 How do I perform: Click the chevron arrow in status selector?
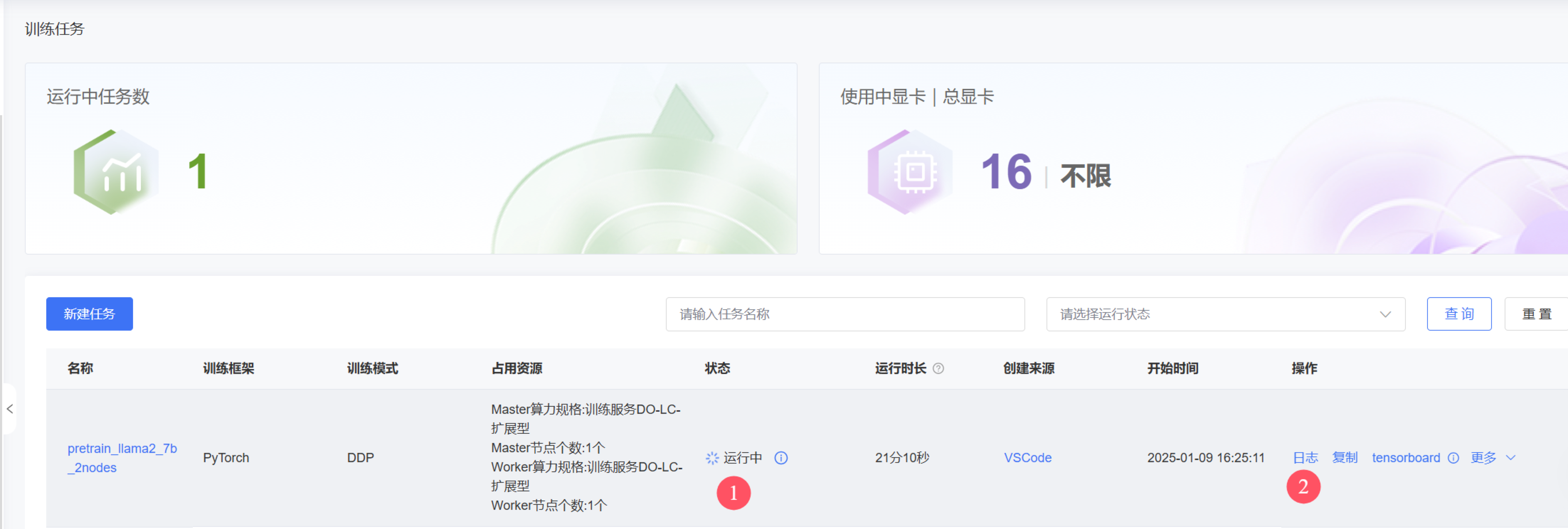(1385, 314)
